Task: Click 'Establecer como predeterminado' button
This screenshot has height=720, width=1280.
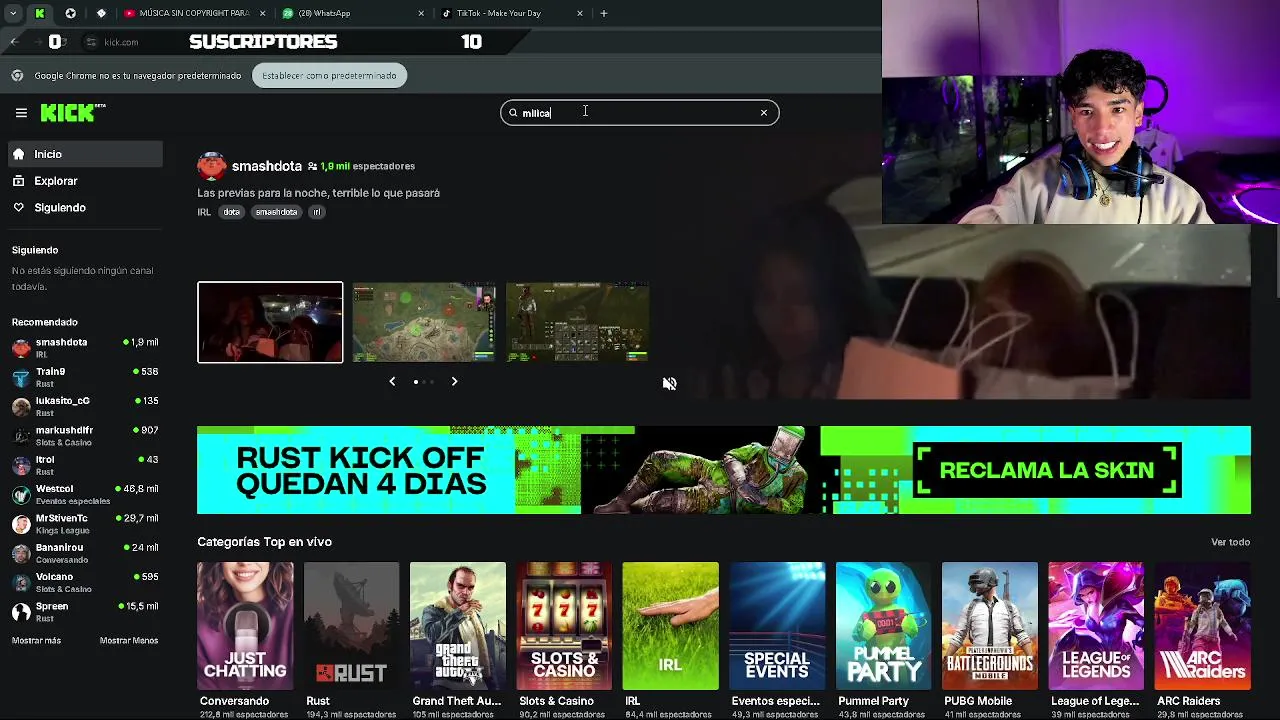Action: 329,76
